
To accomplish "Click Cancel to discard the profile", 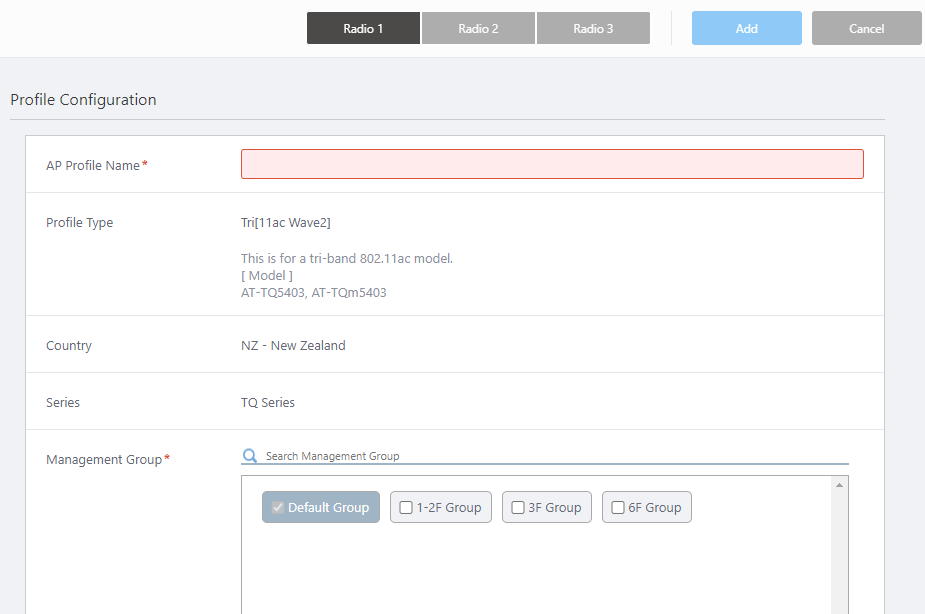I will coord(866,29).
